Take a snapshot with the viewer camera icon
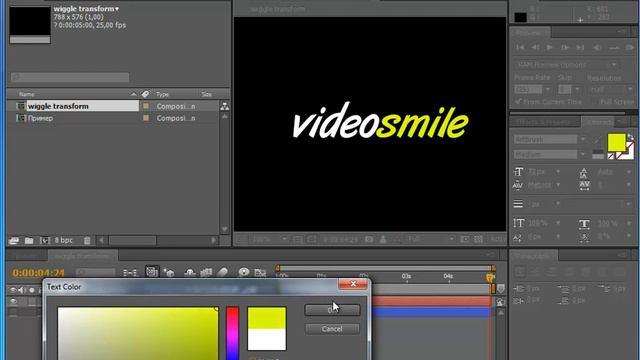Image resolution: width=640 pixels, height=360 pixels. pyautogui.click(x=369, y=240)
